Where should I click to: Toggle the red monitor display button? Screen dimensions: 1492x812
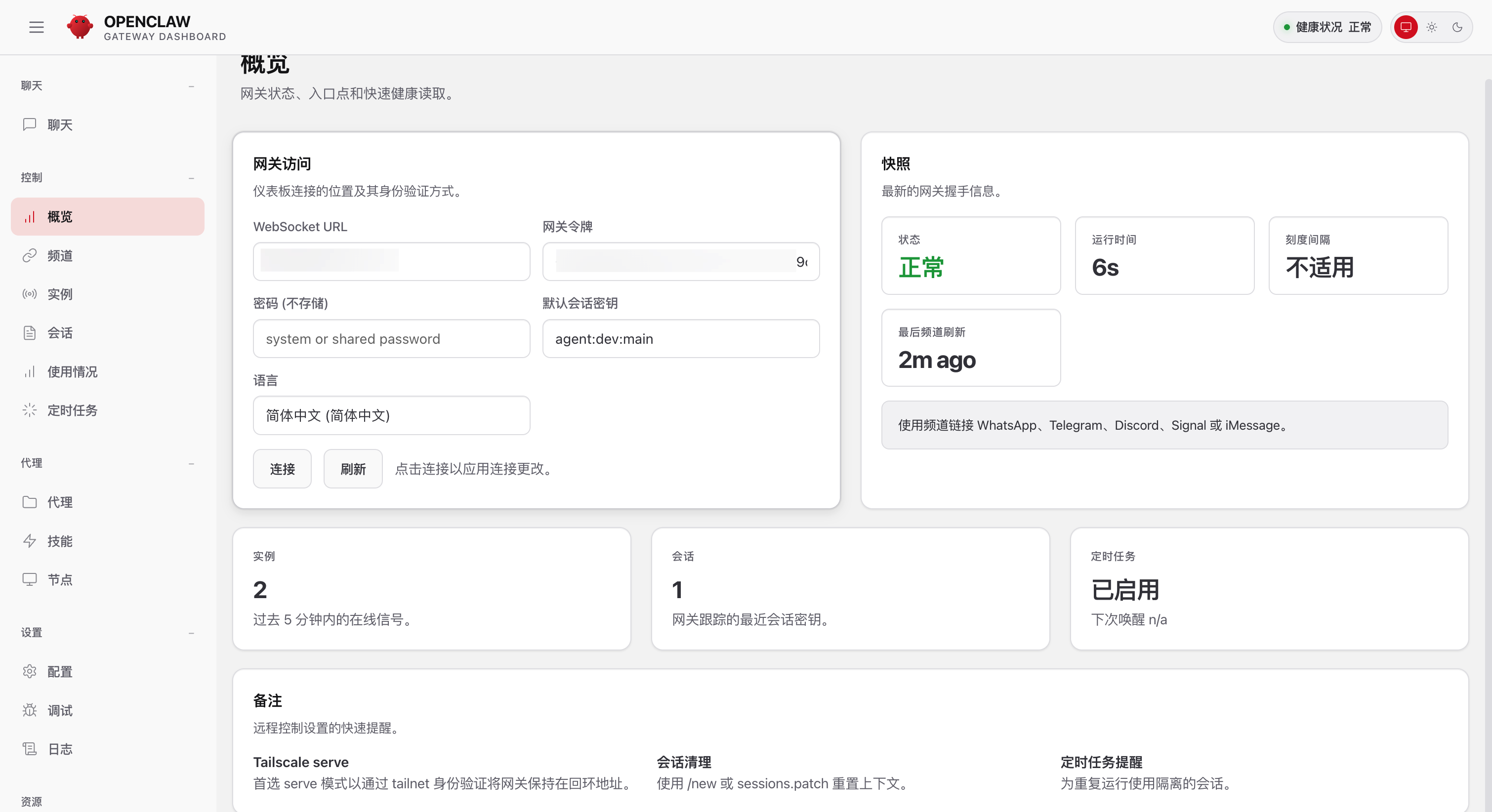(x=1405, y=27)
